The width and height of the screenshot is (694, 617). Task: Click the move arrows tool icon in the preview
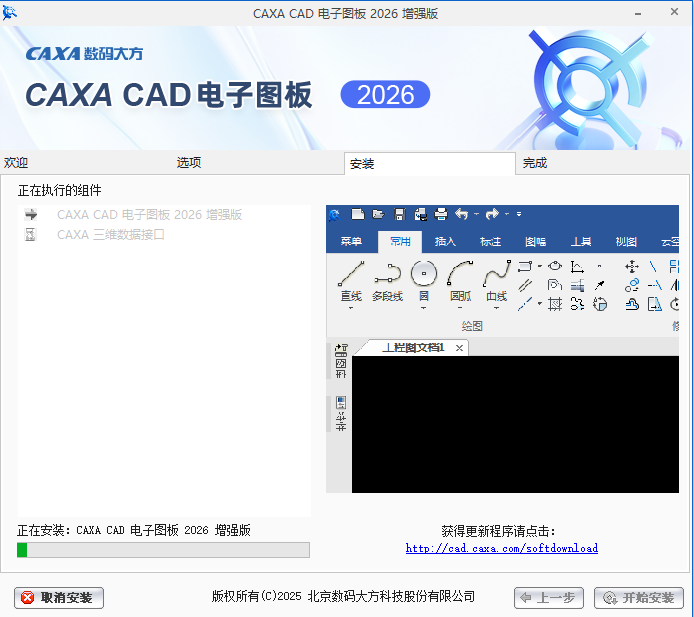(x=632, y=266)
